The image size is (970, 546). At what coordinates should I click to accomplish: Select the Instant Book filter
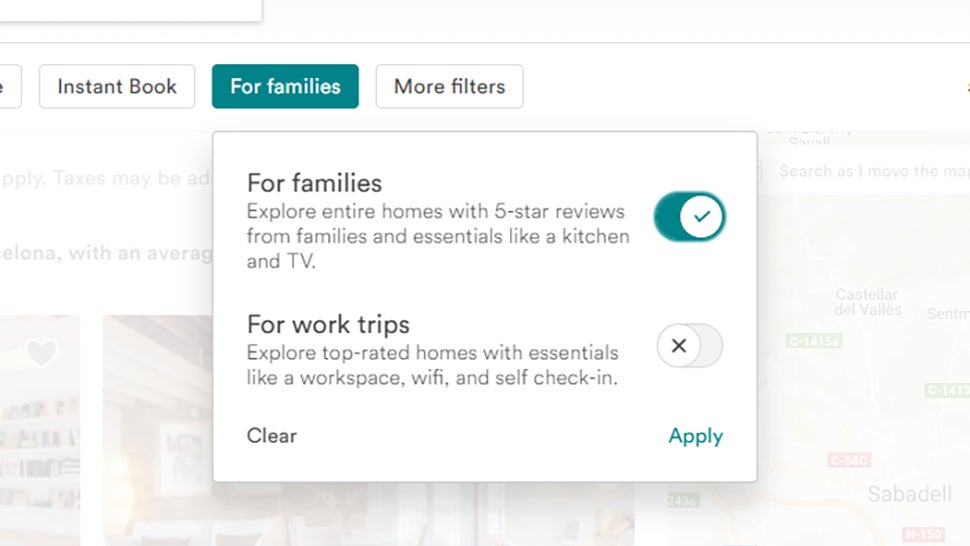click(x=117, y=87)
